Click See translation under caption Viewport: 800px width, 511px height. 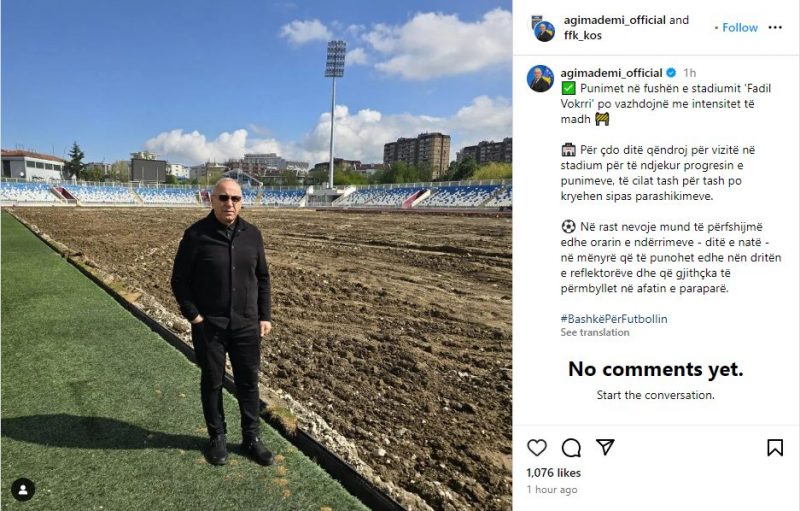tap(595, 333)
